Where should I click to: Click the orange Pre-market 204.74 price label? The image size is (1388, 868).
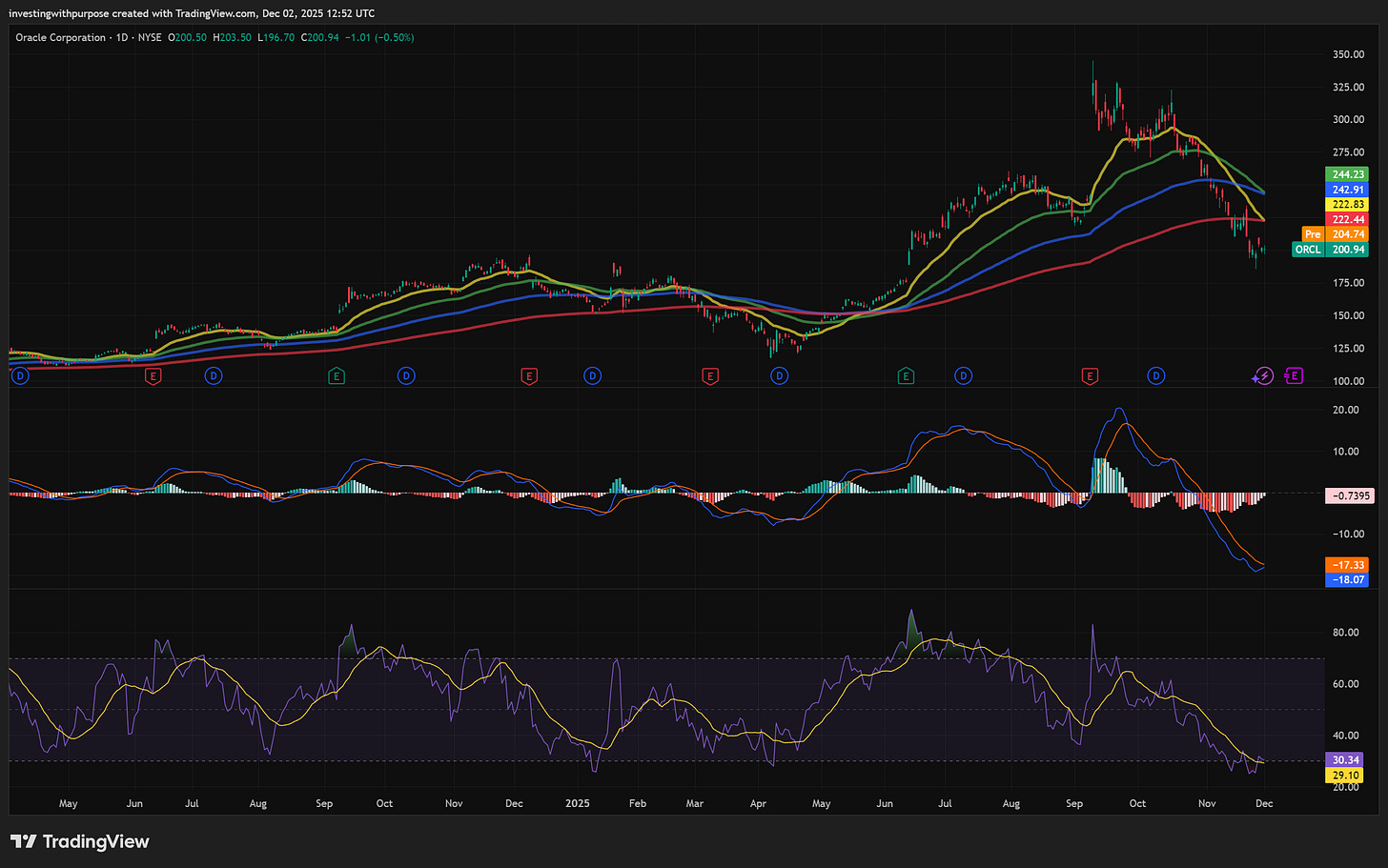coord(1335,234)
